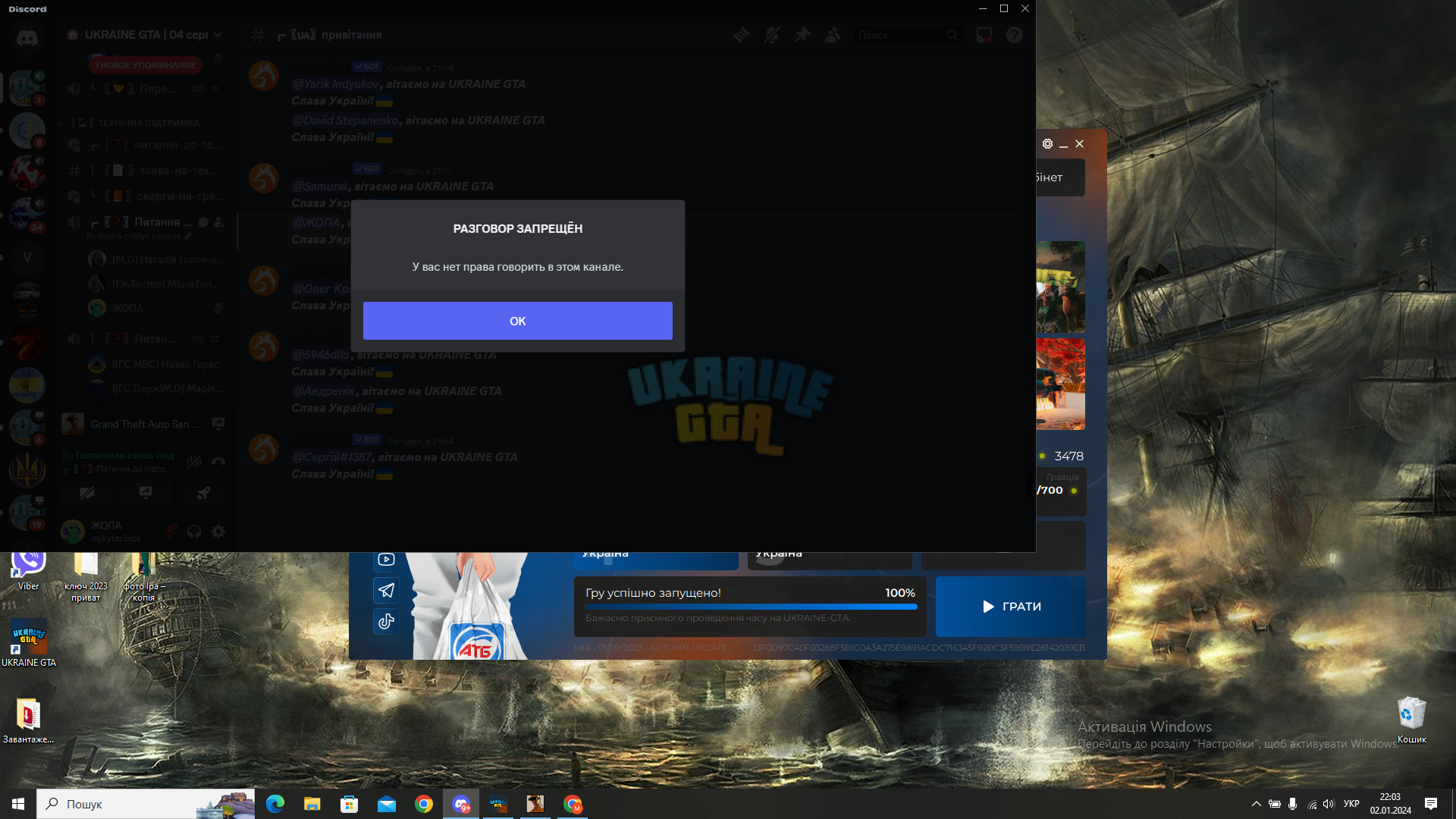Open the заява-на-тех... text channel

(x=146, y=171)
